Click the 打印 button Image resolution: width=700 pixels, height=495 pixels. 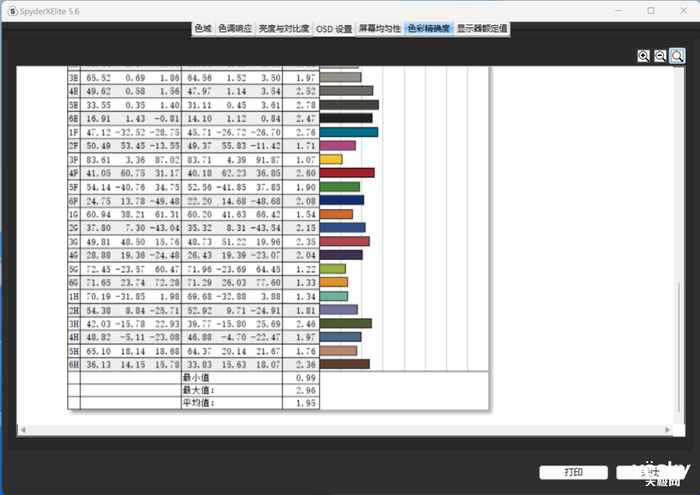[x=573, y=472]
